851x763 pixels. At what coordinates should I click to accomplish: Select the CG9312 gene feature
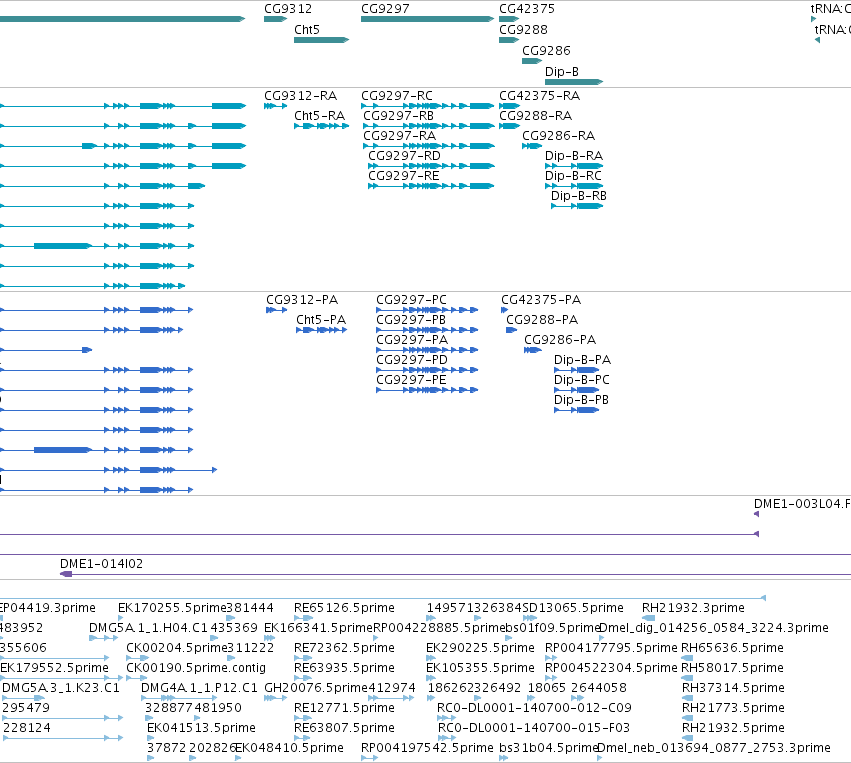[x=275, y=19]
